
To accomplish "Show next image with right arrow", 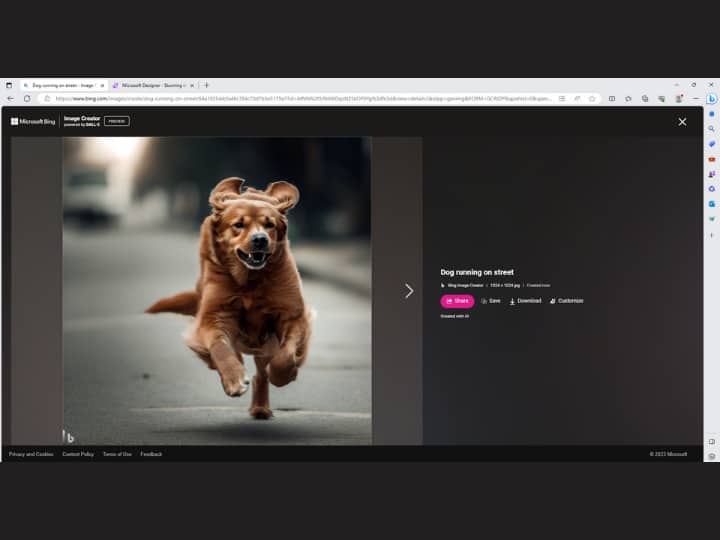I will point(409,291).
